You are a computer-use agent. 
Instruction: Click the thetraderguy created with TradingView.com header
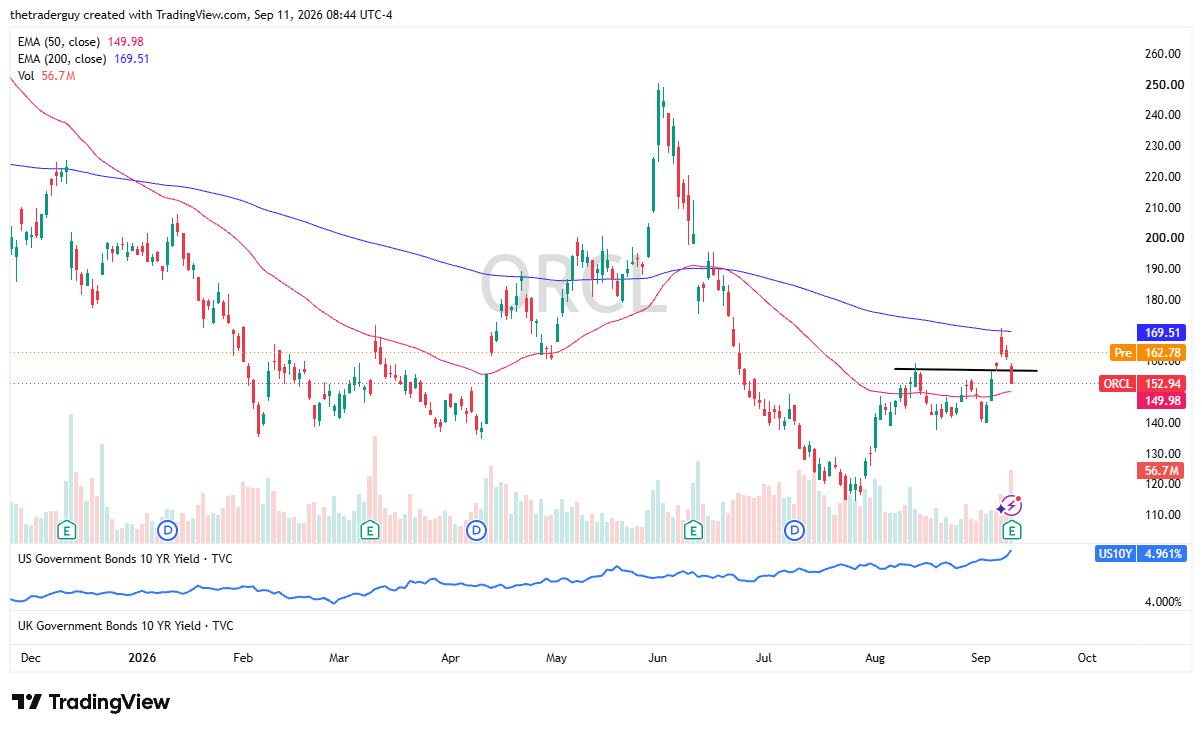pos(201,16)
